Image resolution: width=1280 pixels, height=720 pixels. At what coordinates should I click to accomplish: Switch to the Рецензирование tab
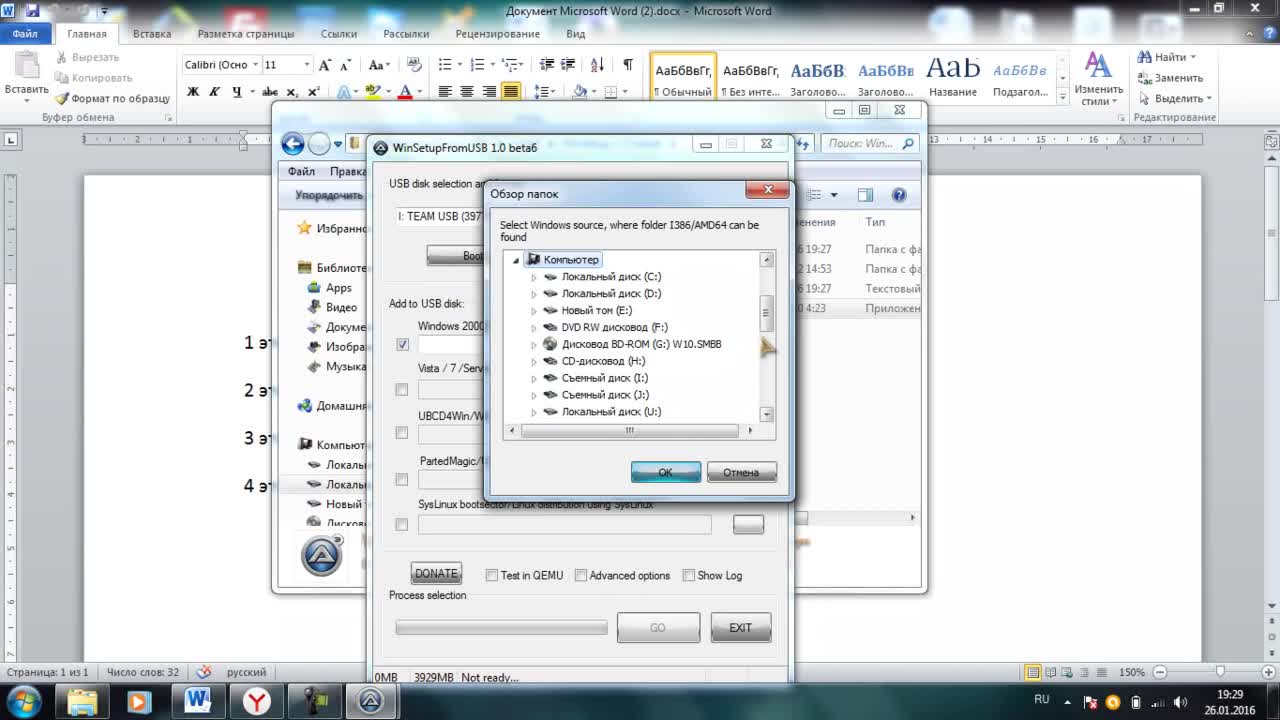(497, 34)
